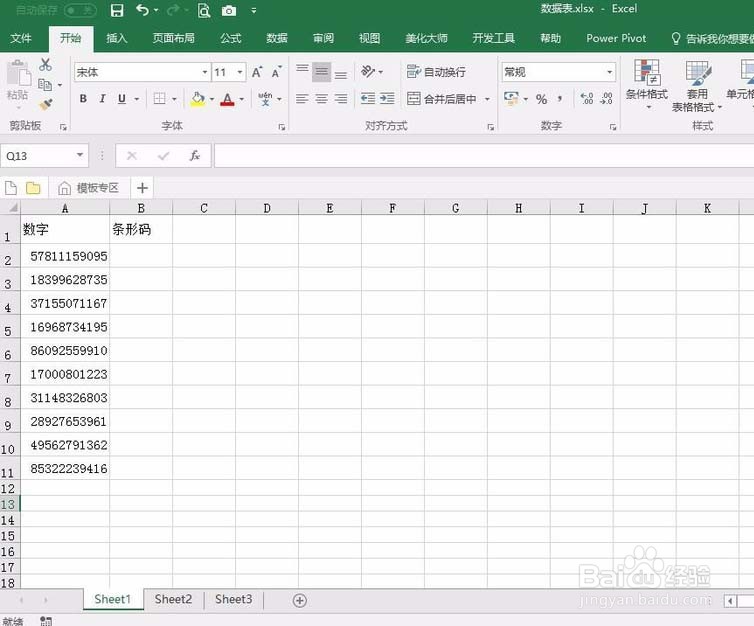The height and width of the screenshot is (626, 754).
Task: Open 套用表格格式 format as table
Action: [x=697, y=86]
